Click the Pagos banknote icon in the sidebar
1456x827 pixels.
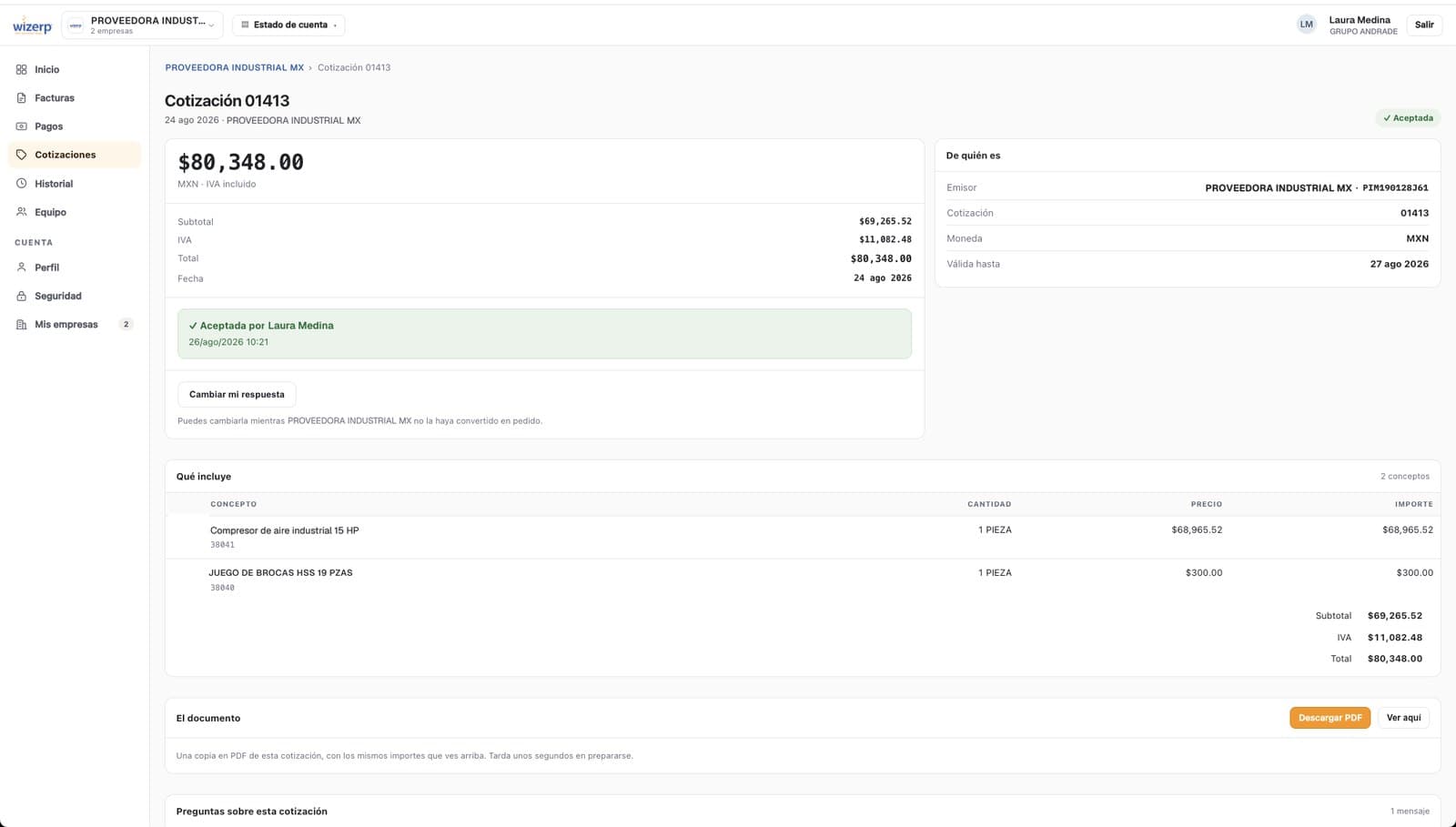pyautogui.click(x=22, y=126)
